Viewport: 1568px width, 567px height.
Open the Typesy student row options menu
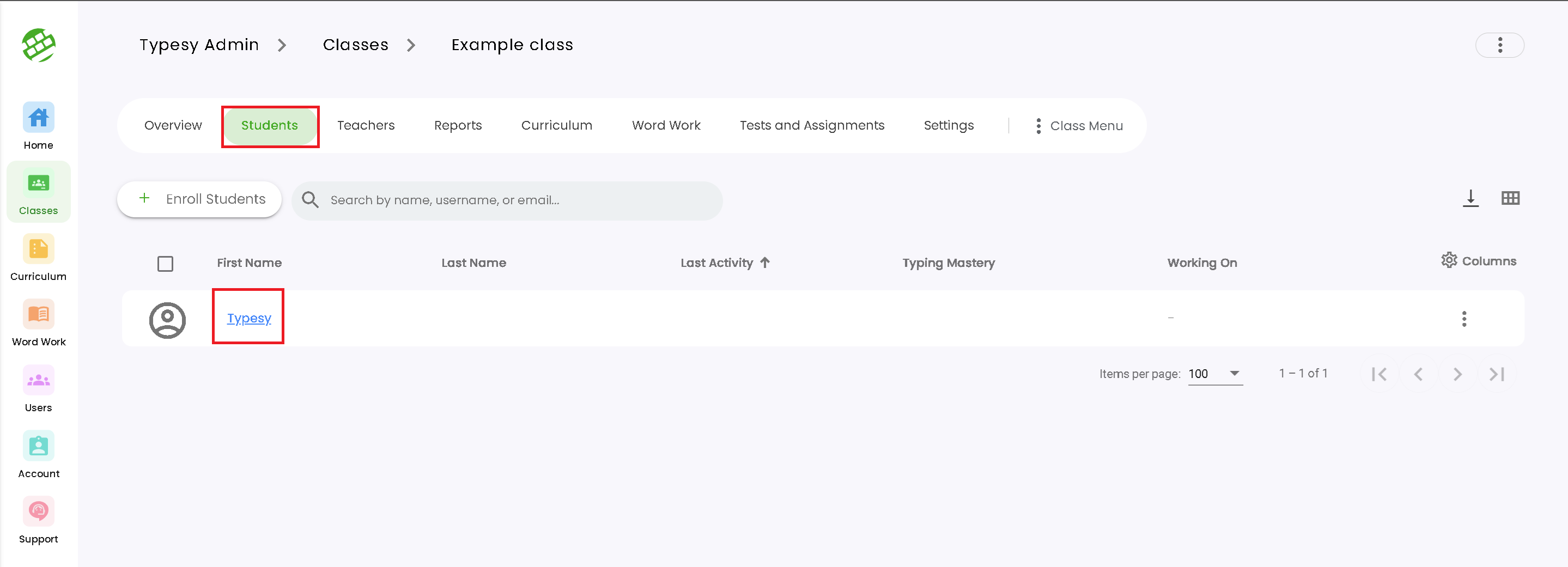(1464, 319)
